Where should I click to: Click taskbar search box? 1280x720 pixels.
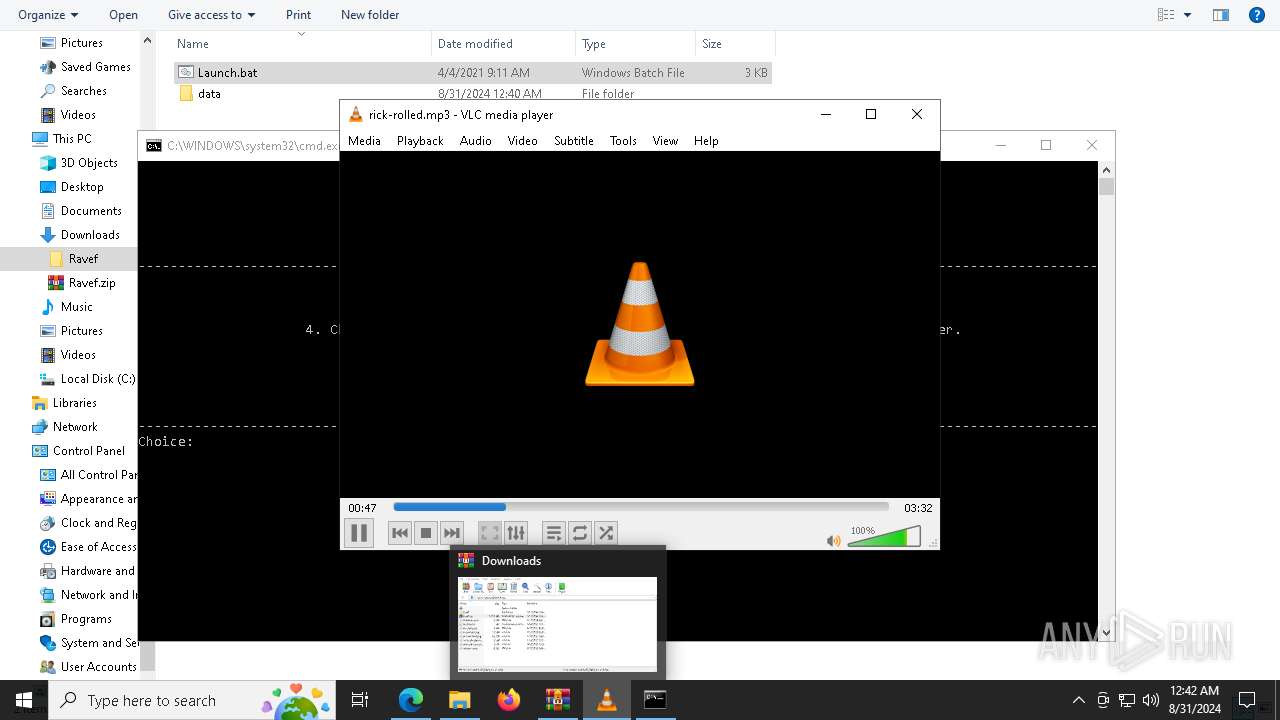click(192, 700)
